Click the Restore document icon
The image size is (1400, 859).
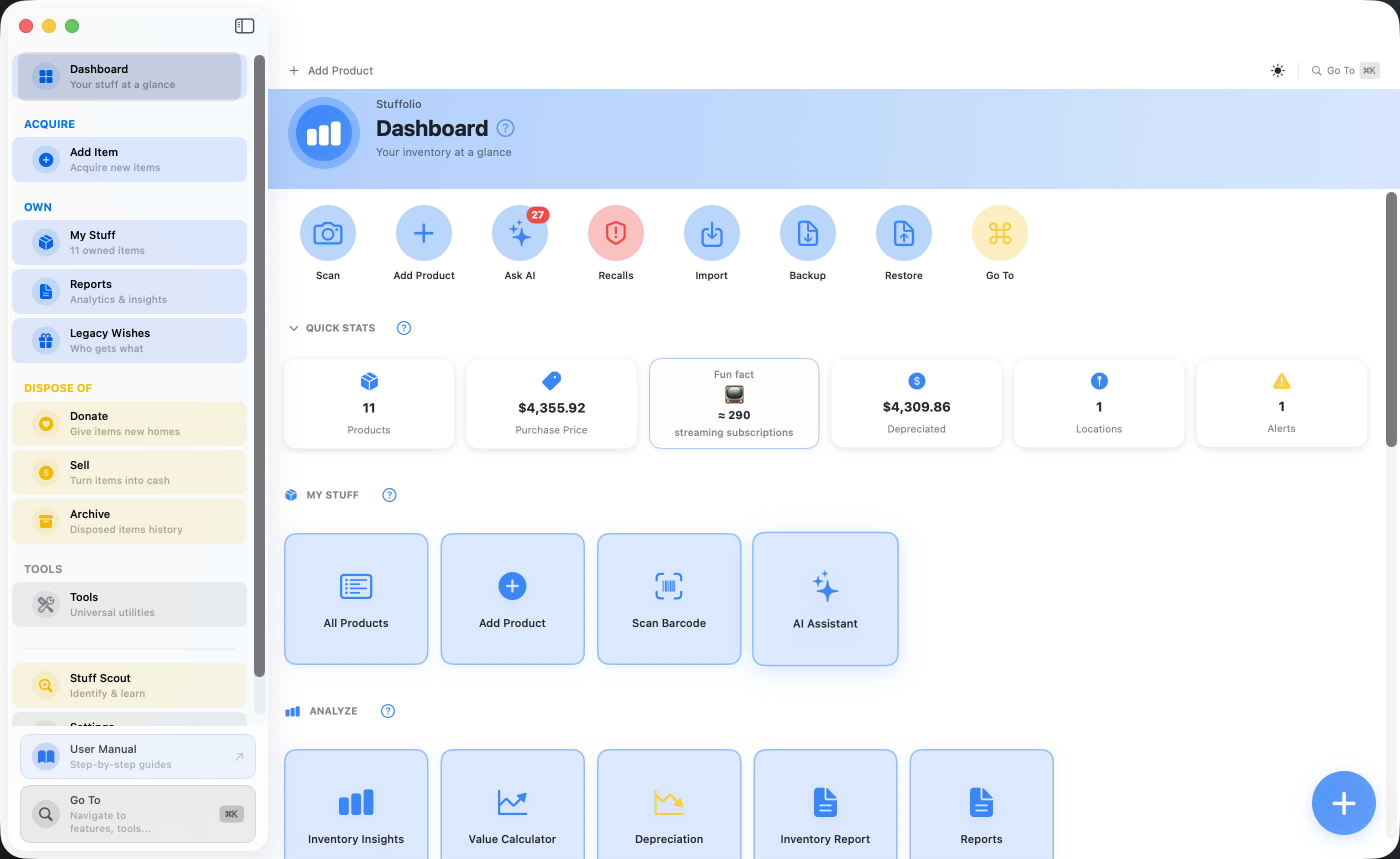pos(903,233)
